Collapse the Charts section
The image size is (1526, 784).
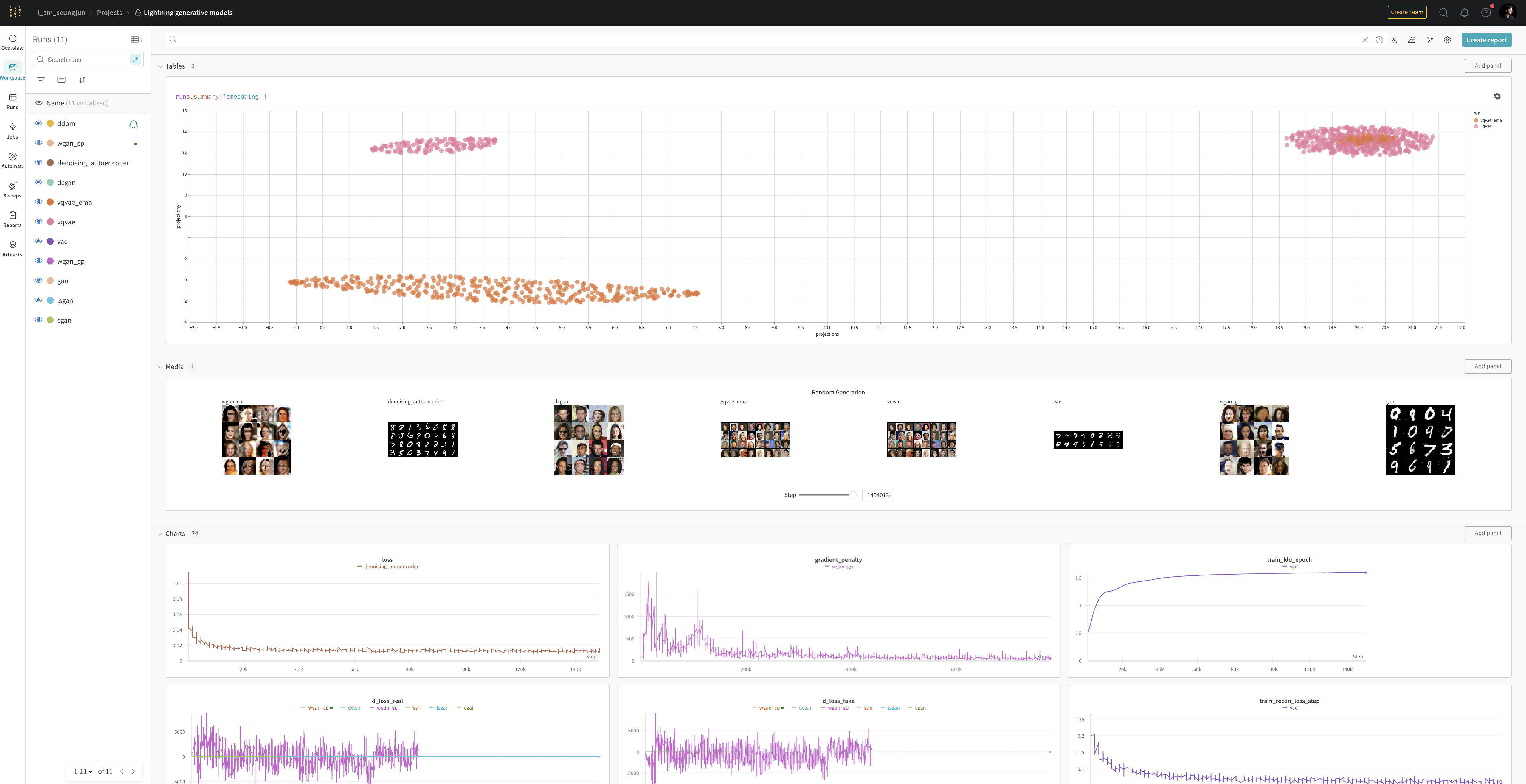click(x=160, y=533)
